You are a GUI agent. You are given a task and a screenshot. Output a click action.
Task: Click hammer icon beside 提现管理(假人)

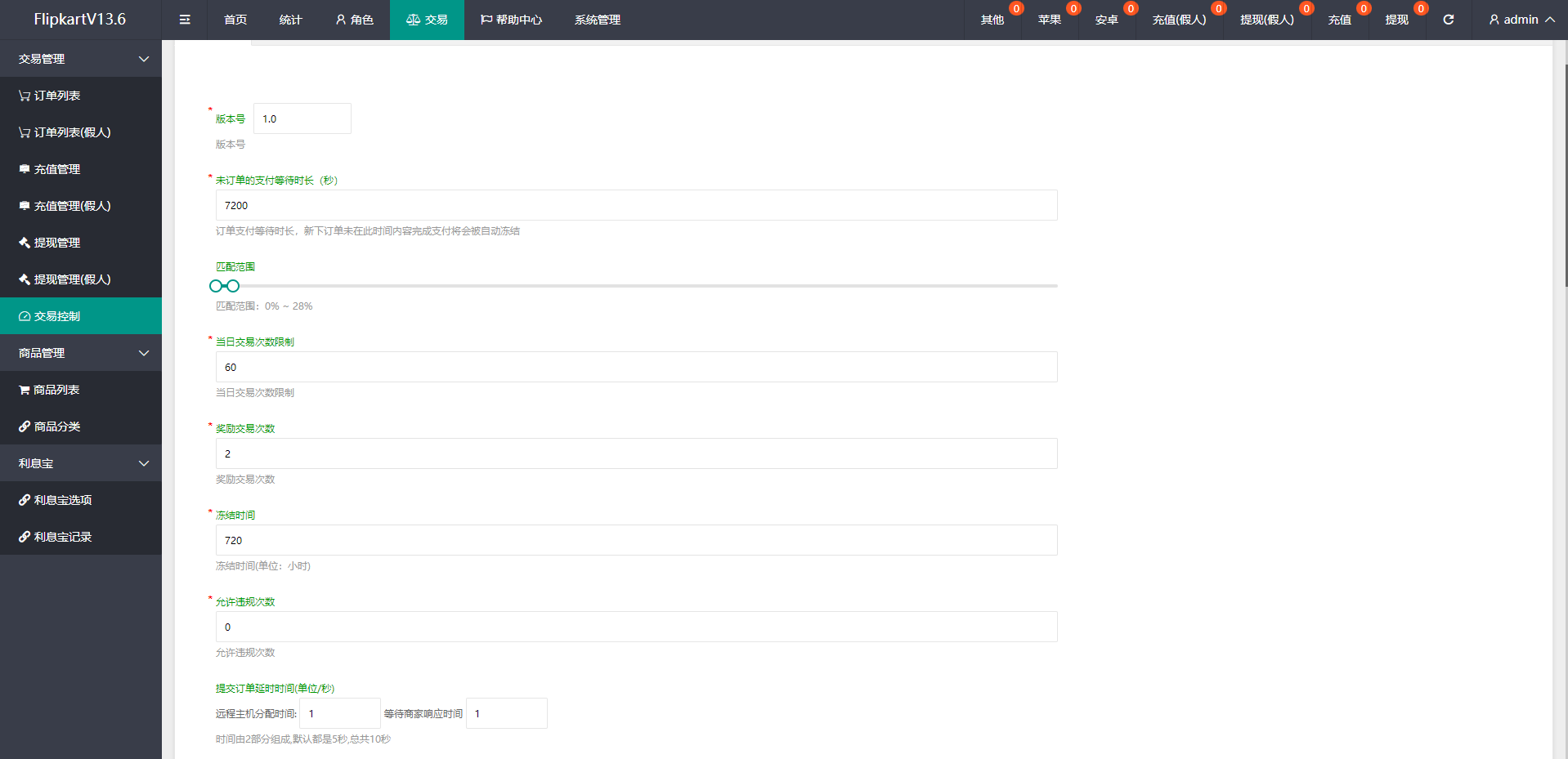pyautogui.click(x=25, y=279)
